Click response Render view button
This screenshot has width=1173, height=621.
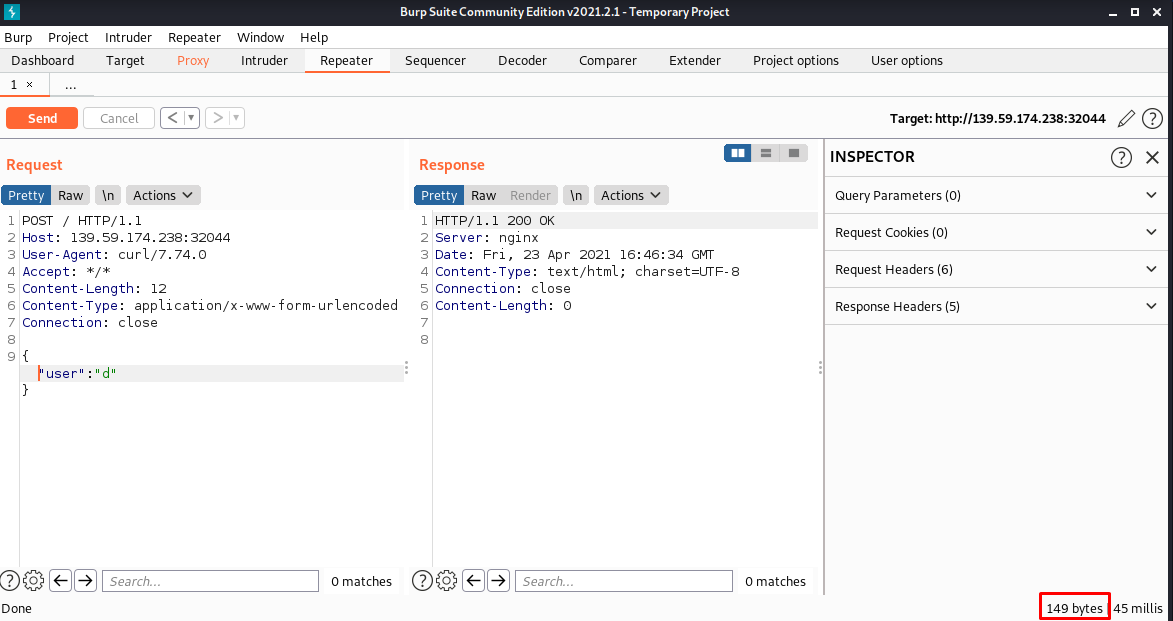pyautogui.click(x=530, y=195)
